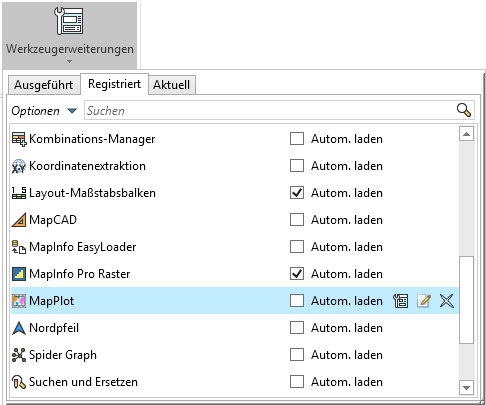Image resolution: width=486 pixels, height=405 pixels.
Task: Run MapPlot via the wrench-list icon
Action: [401, 301]
